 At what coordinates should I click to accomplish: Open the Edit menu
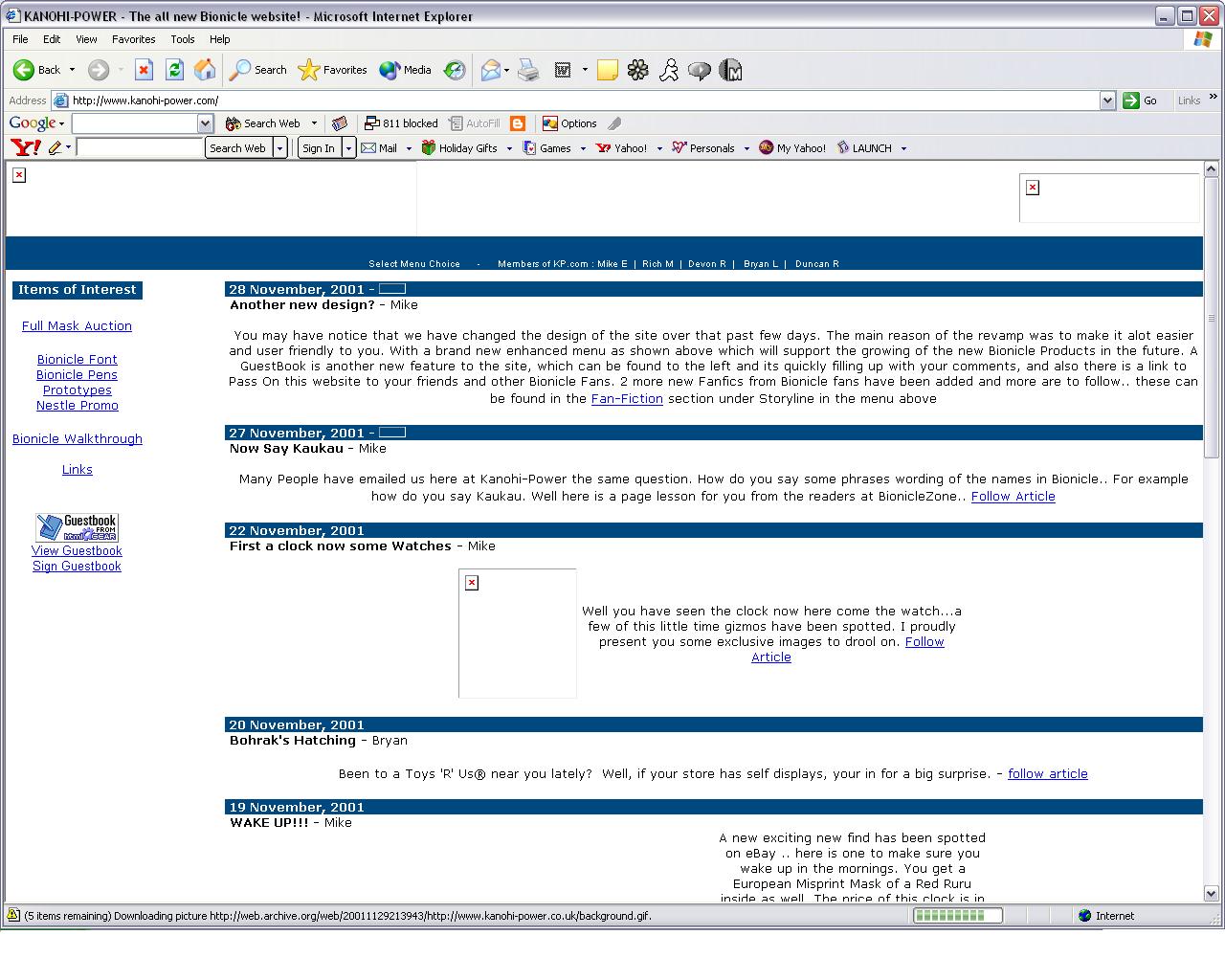[52, 39]
